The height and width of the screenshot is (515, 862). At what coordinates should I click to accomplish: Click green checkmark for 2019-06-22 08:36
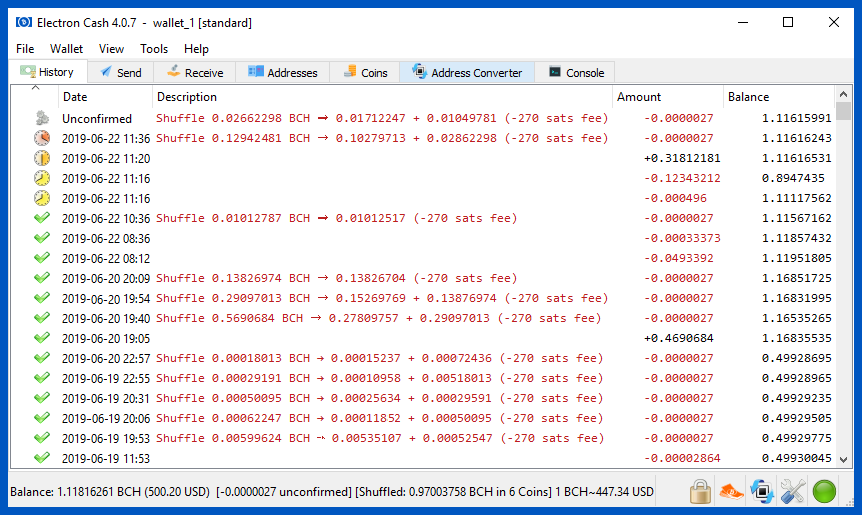pyautogui.click(x=42, y=237)
